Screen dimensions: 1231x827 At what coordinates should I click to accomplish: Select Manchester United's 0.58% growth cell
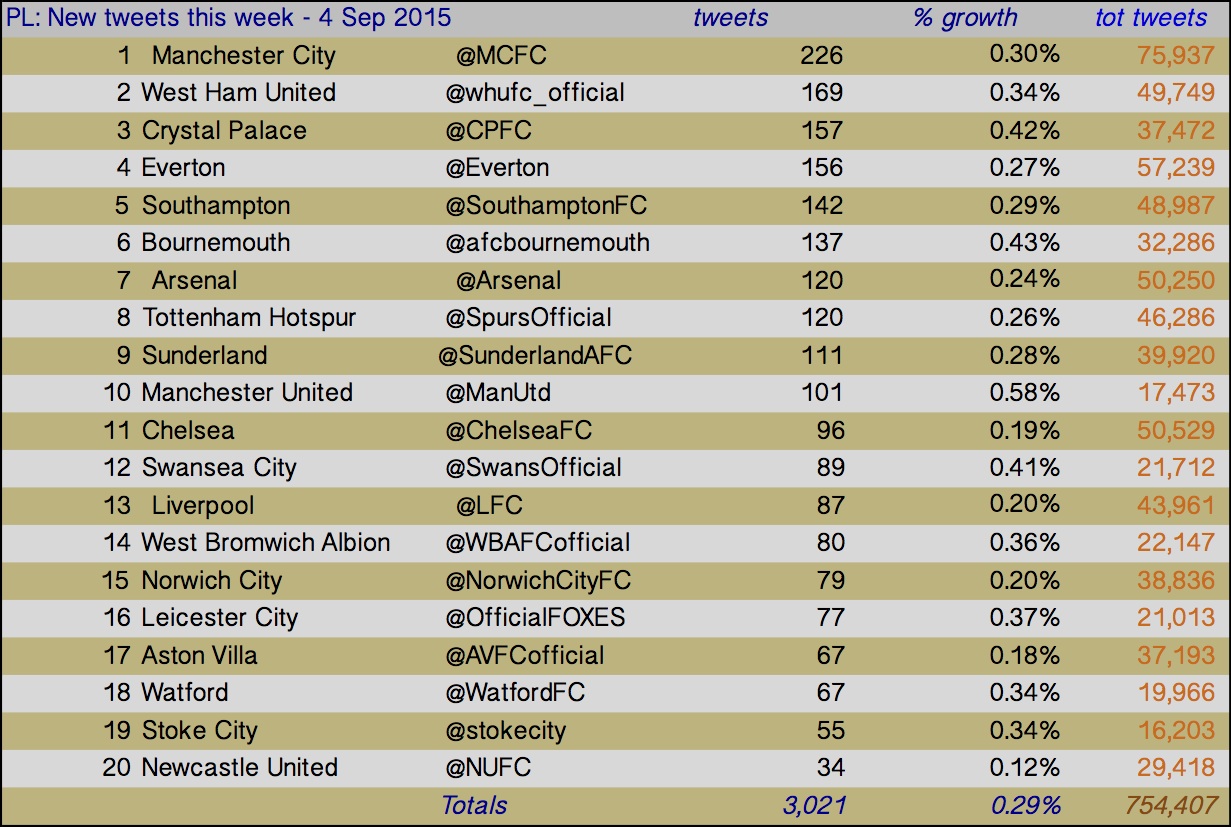click(1024, 393)
